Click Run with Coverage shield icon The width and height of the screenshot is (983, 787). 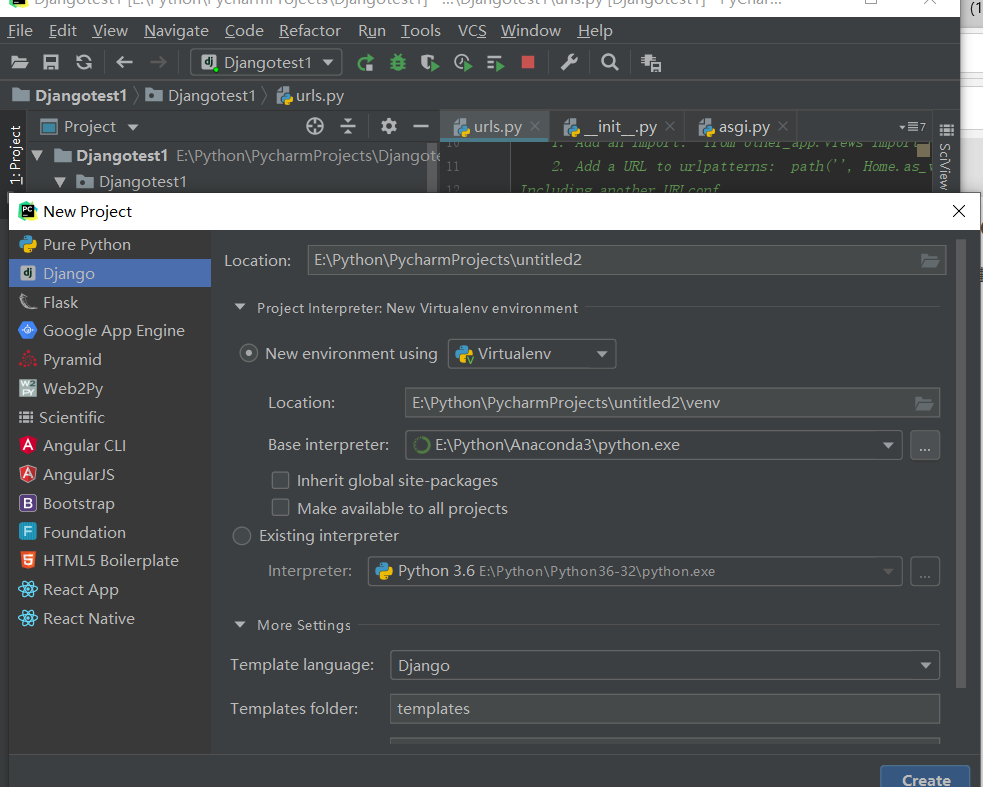(430, 63)
